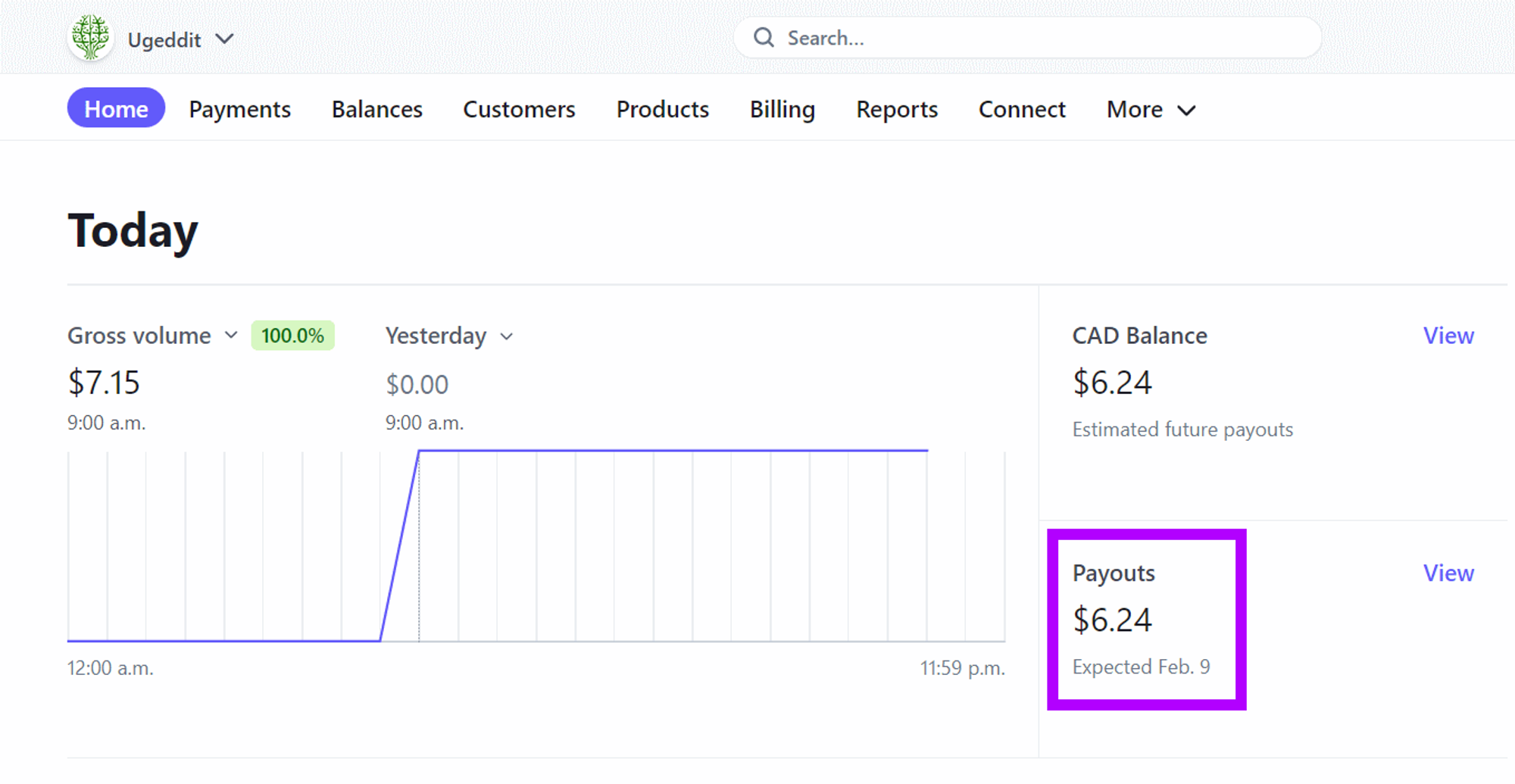Click the green 100.0% change badge
Image resolution: width=1515 pixels, height=784 pixels.
click(292, 336)
